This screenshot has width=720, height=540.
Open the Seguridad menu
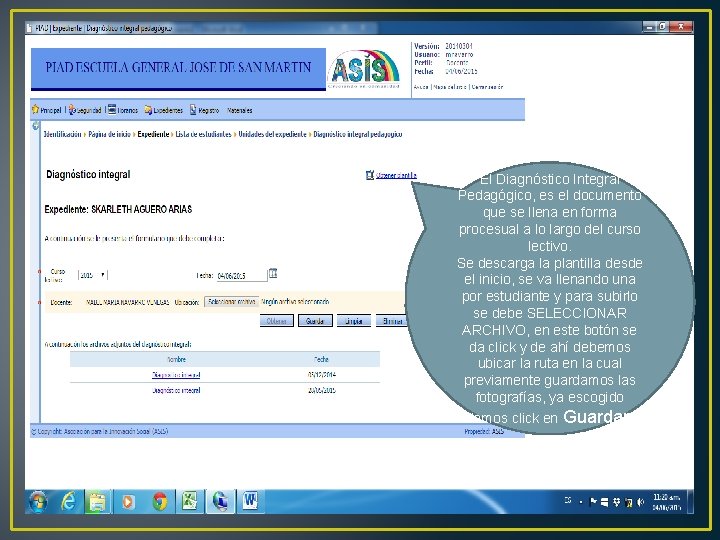(89, 110)
